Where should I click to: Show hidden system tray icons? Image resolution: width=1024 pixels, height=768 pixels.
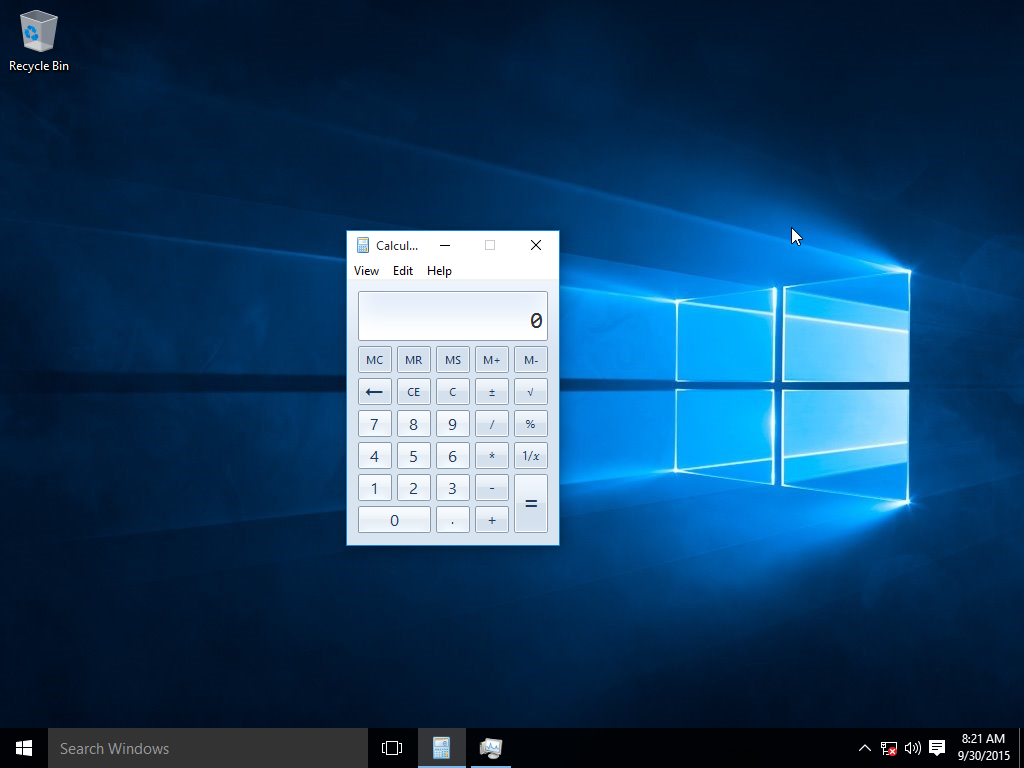[x=865, y=748]
